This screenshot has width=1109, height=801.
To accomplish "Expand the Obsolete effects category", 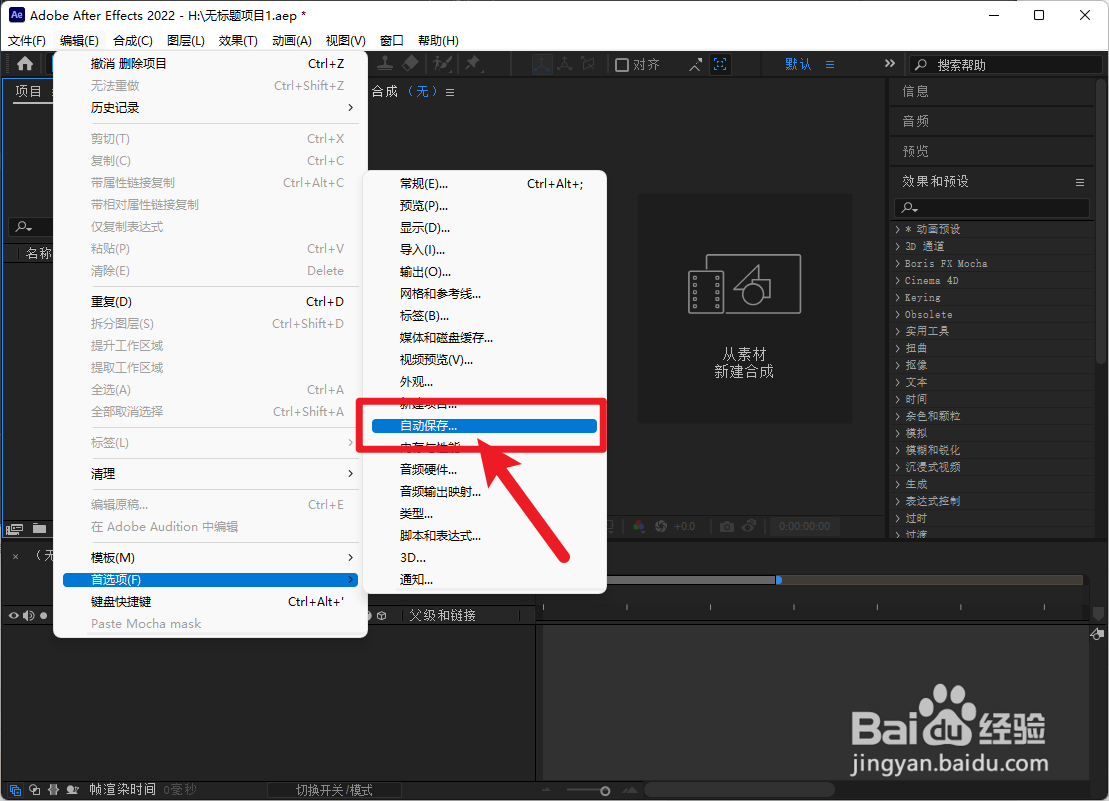I will click(x=898, y=315).
